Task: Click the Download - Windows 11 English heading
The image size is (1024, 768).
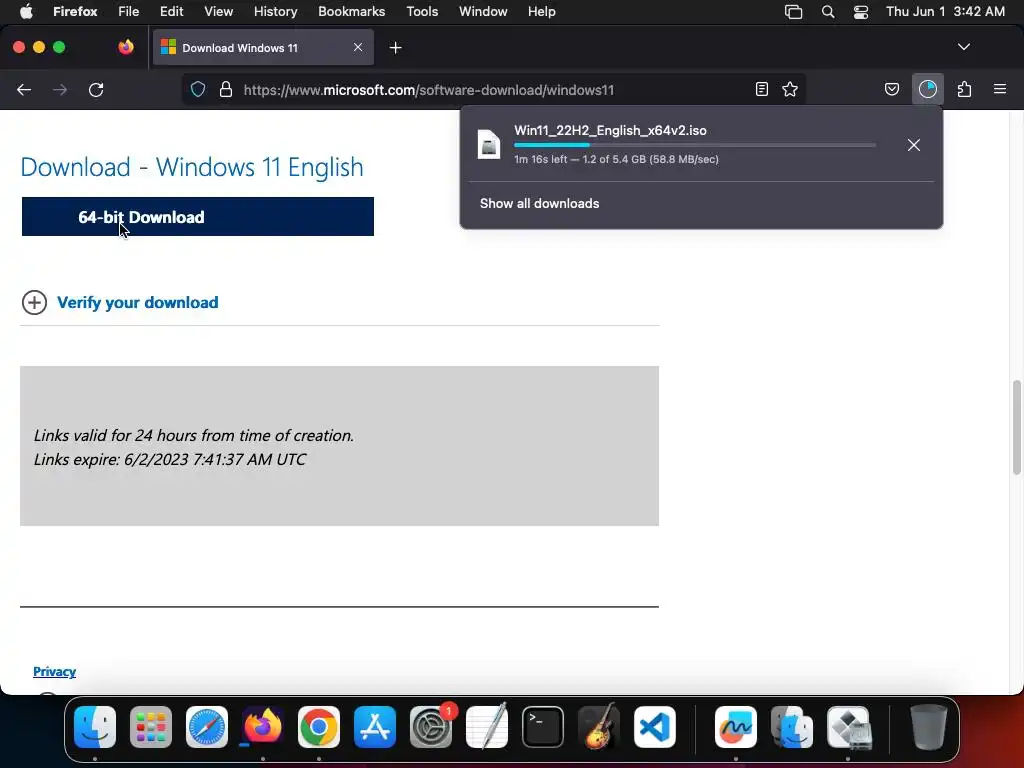Action: click(x=192, y=167)
